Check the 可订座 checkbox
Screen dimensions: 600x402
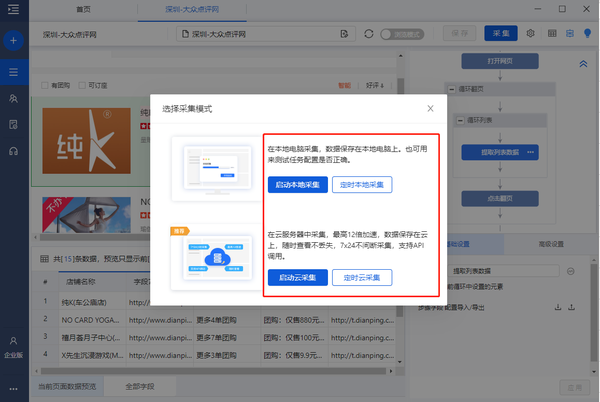[x=82, y=85]
